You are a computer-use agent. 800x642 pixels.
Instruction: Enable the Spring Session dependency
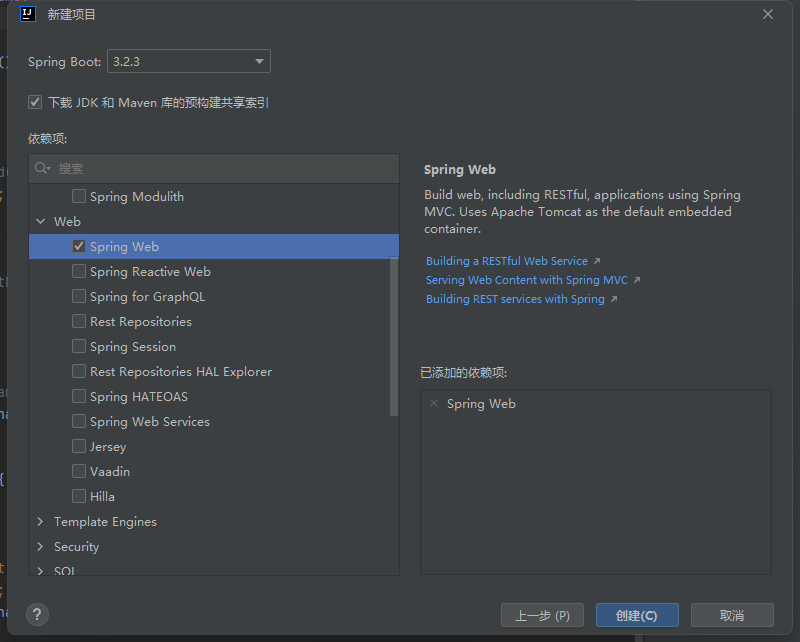click(79, 346)
